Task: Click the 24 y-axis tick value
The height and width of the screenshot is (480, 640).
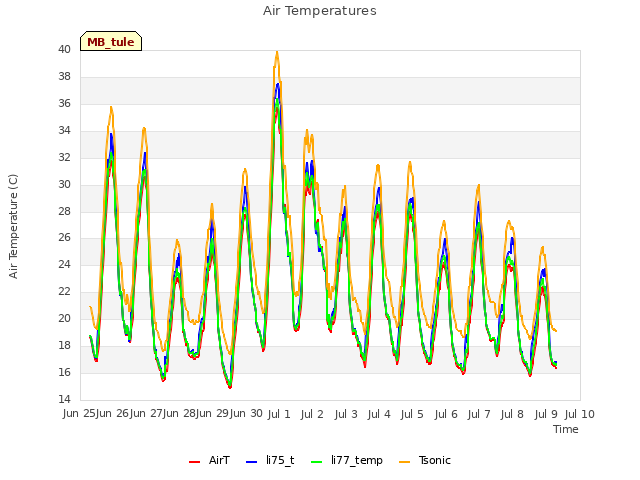Action: (x=64, y=264)
